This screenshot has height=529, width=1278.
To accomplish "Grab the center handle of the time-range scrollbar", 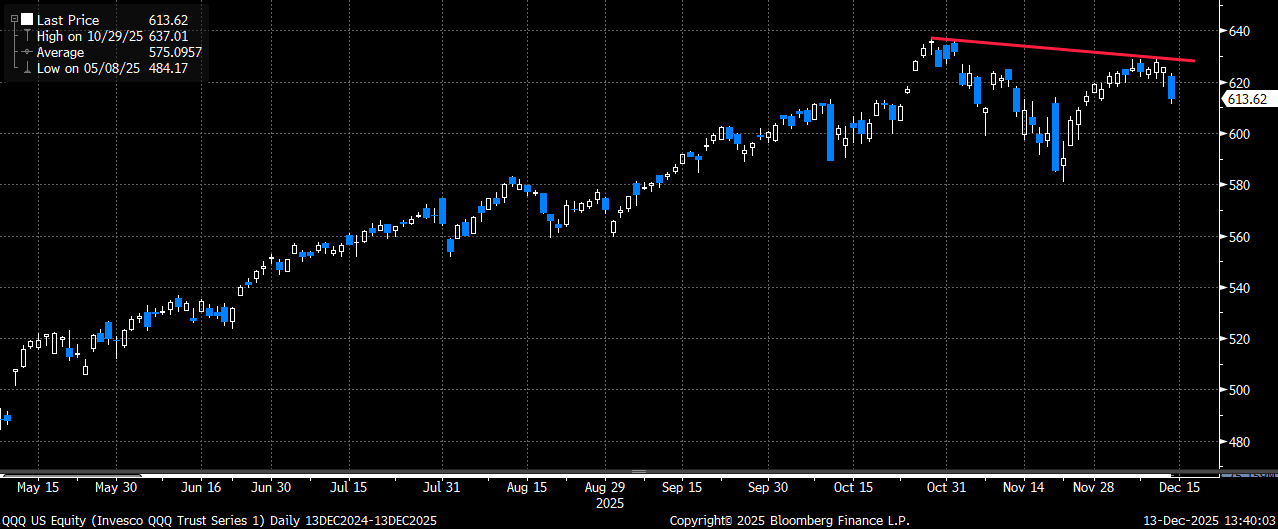I will tap(638, 470).
